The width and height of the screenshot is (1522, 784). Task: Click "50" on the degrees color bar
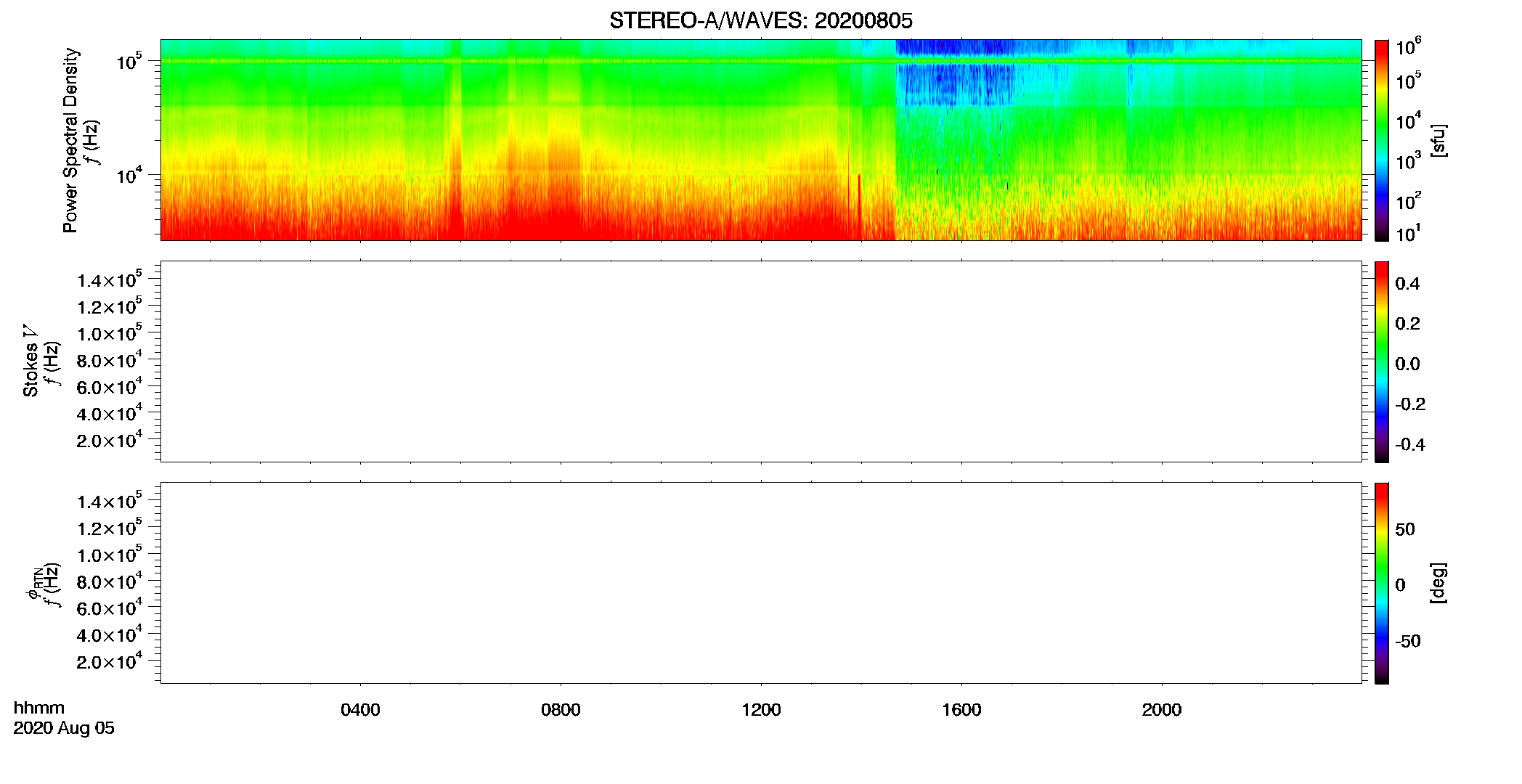tap(1405, 529)
